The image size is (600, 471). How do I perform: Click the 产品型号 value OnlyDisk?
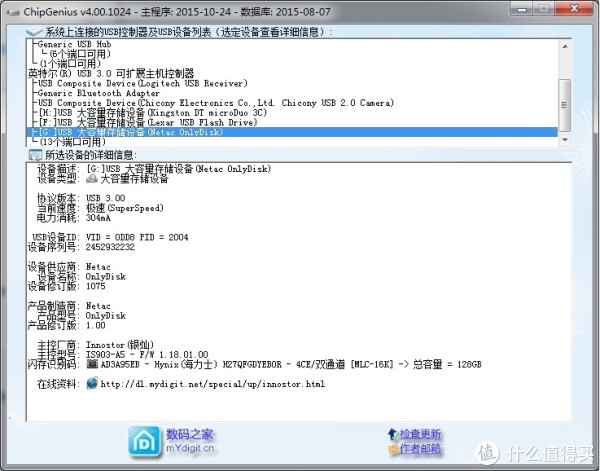(x=106, y=316)
